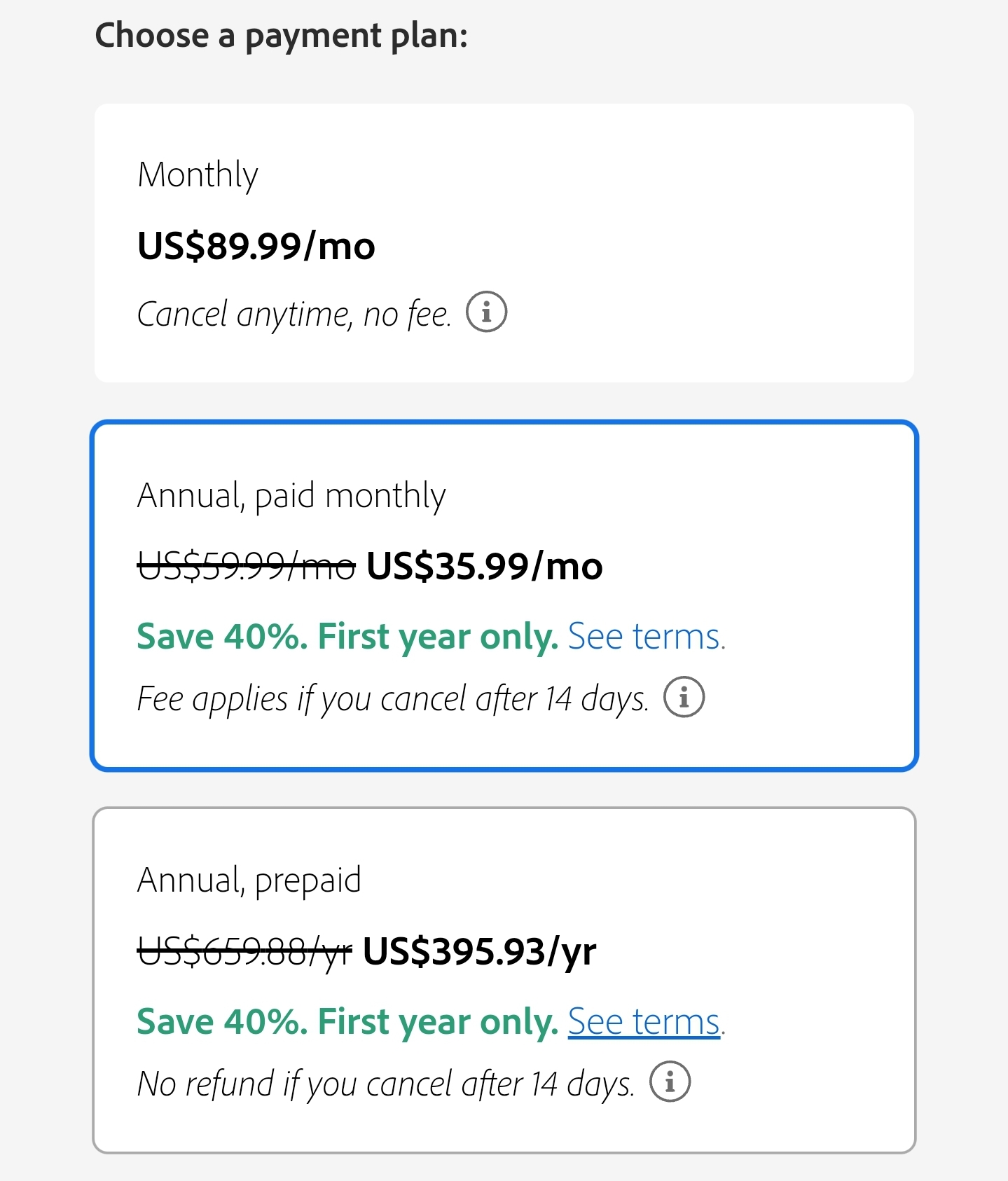Click the US$35.99/mo discounted price
This screenshot has width=1008, height=1181.
[x=484, y=566]
